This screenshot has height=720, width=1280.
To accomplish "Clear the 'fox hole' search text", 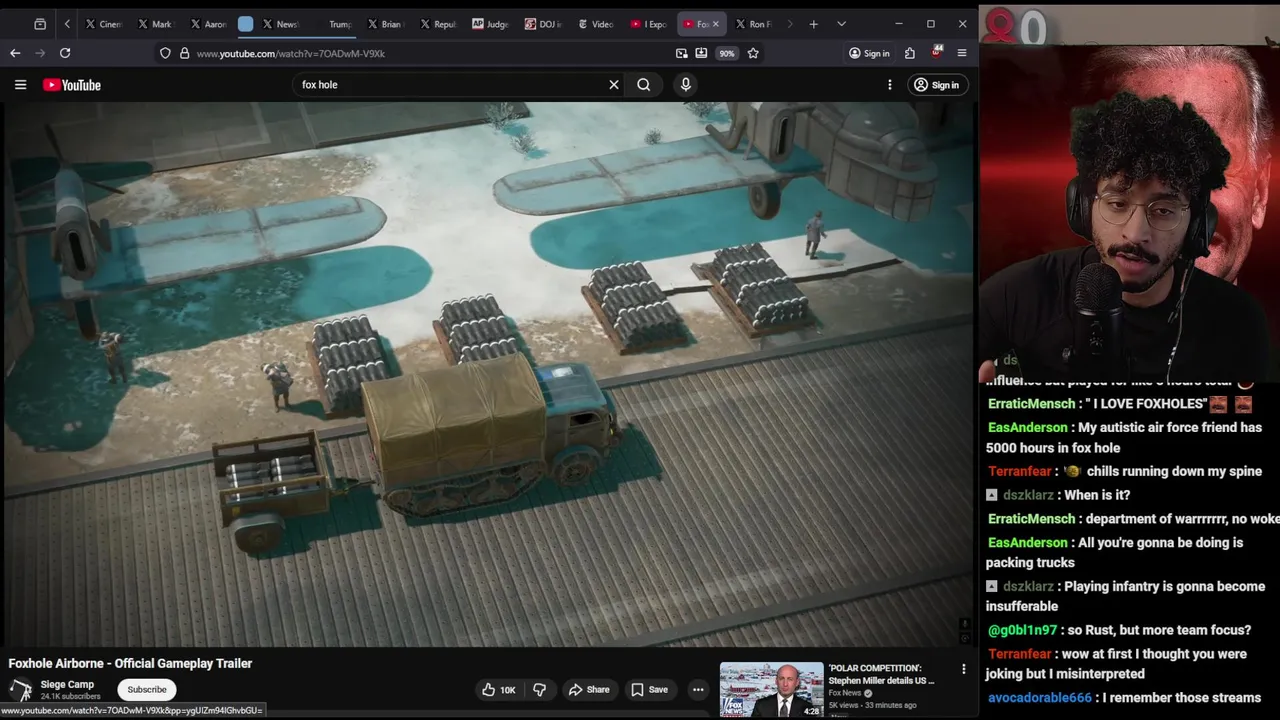I will point(614,85).
